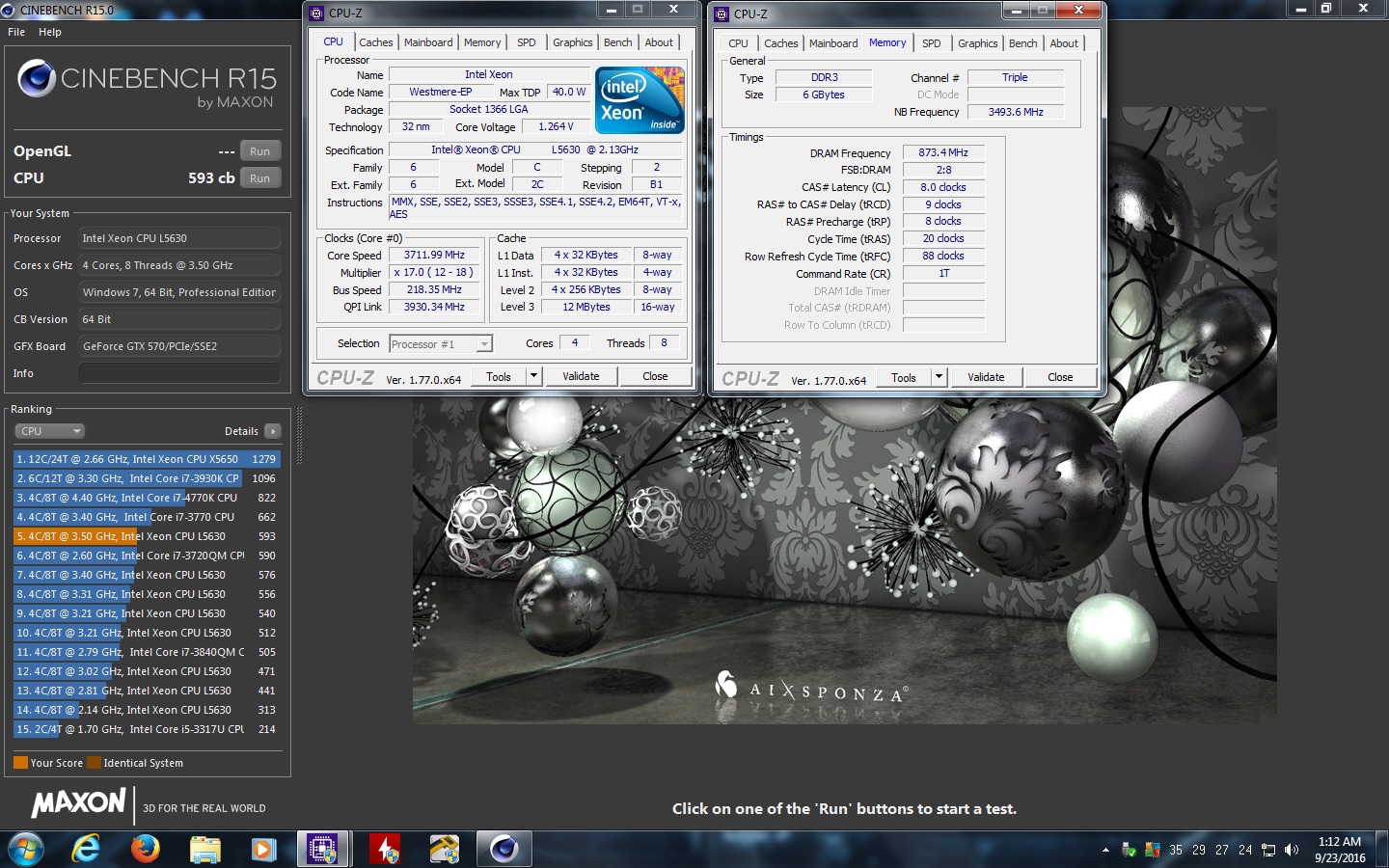
Task: Select ranking entry Xeon X5650 score 1279
Action: [x=147, y=459]
